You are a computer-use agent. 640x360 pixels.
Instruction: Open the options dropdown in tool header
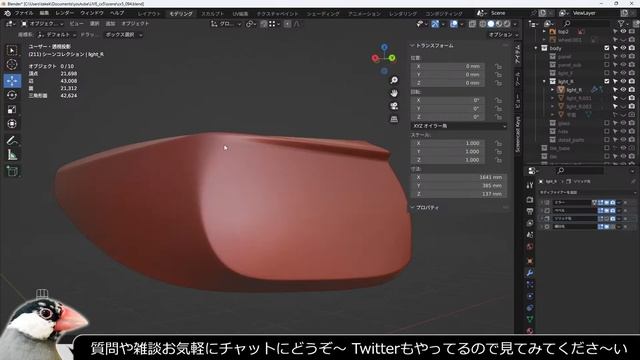click(x=503, y=35)
